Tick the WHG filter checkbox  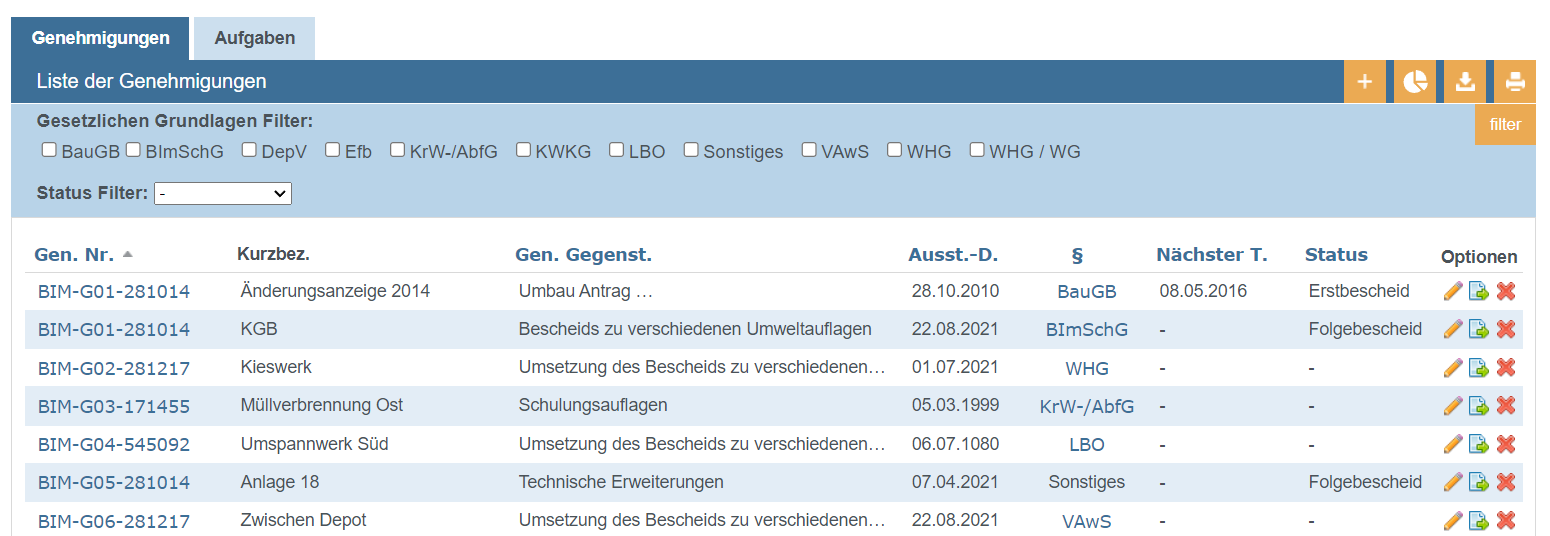click(x=894, y=150)
